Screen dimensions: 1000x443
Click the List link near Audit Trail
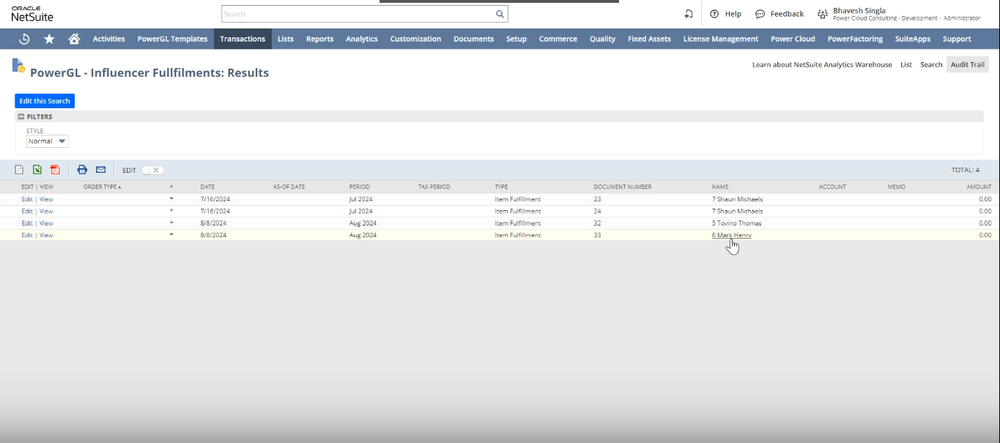(906, 64)
